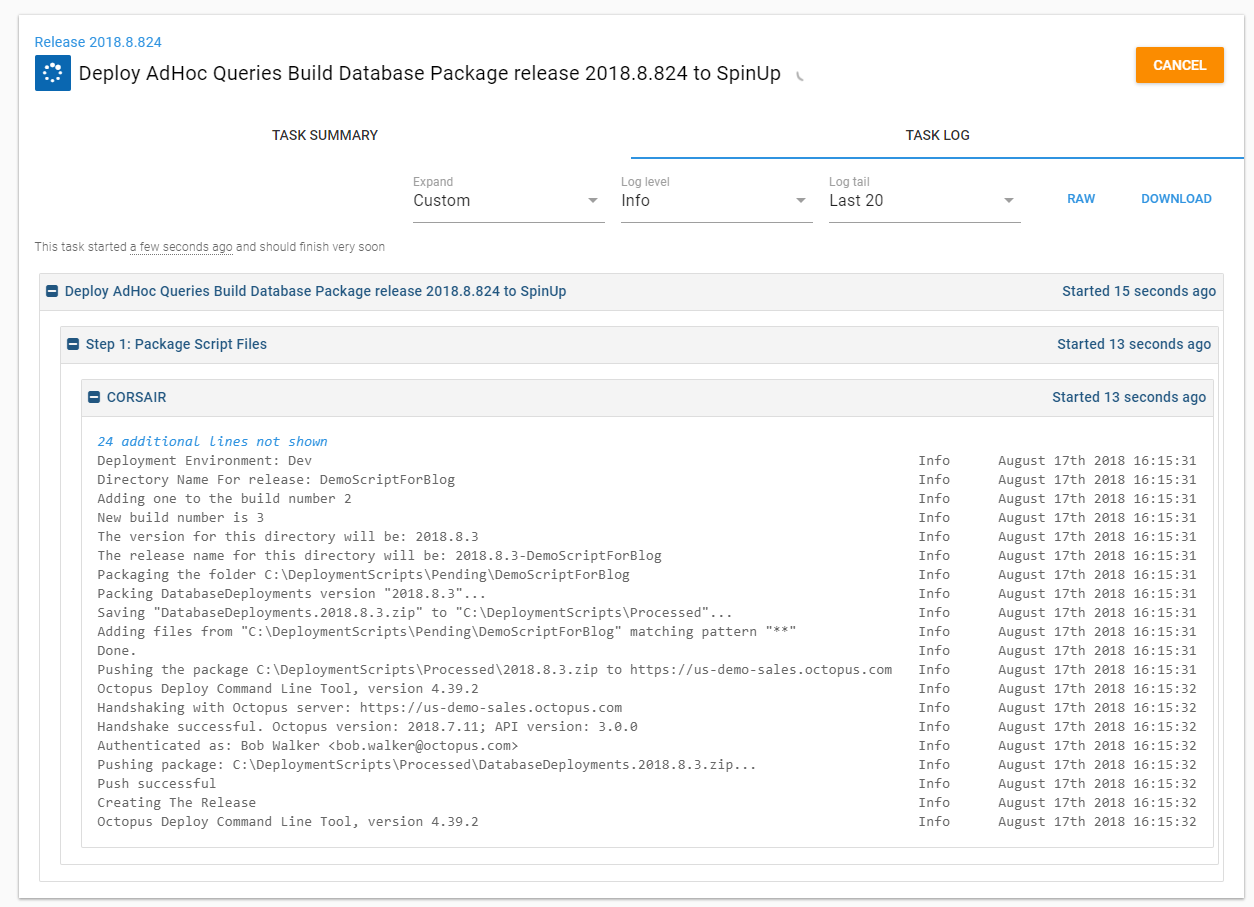Click the 'a few seconds ago' start time
Screen dimensions: 1254x907
181,247
